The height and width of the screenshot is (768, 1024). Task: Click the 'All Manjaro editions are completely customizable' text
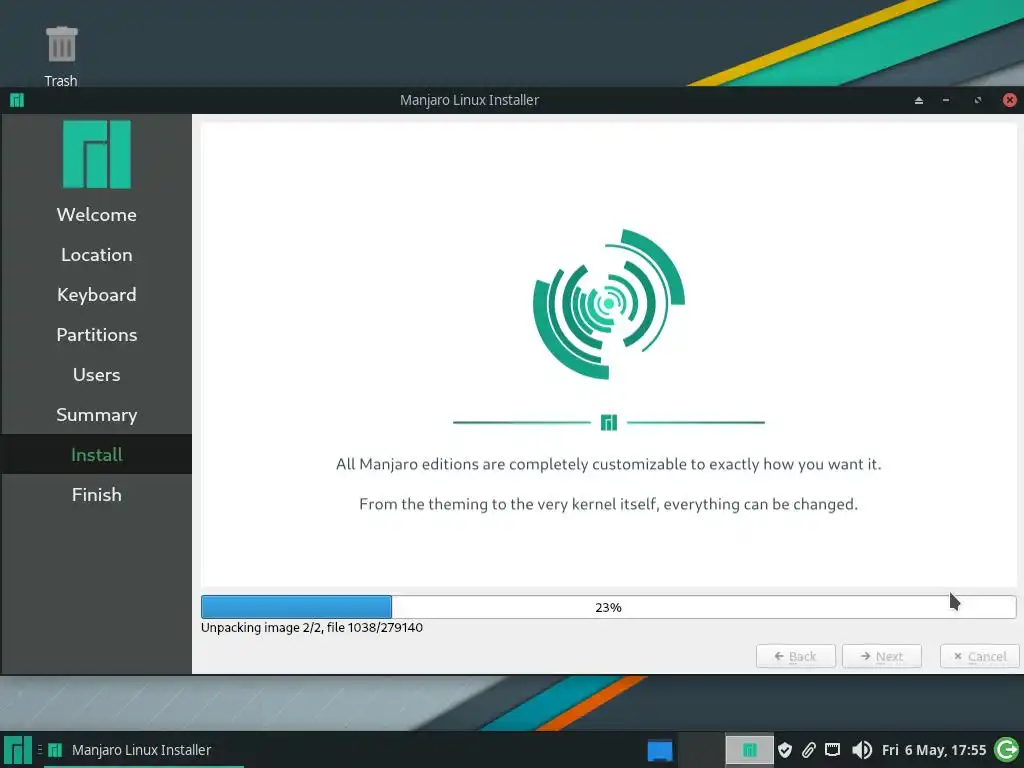[x=609, y=464]
